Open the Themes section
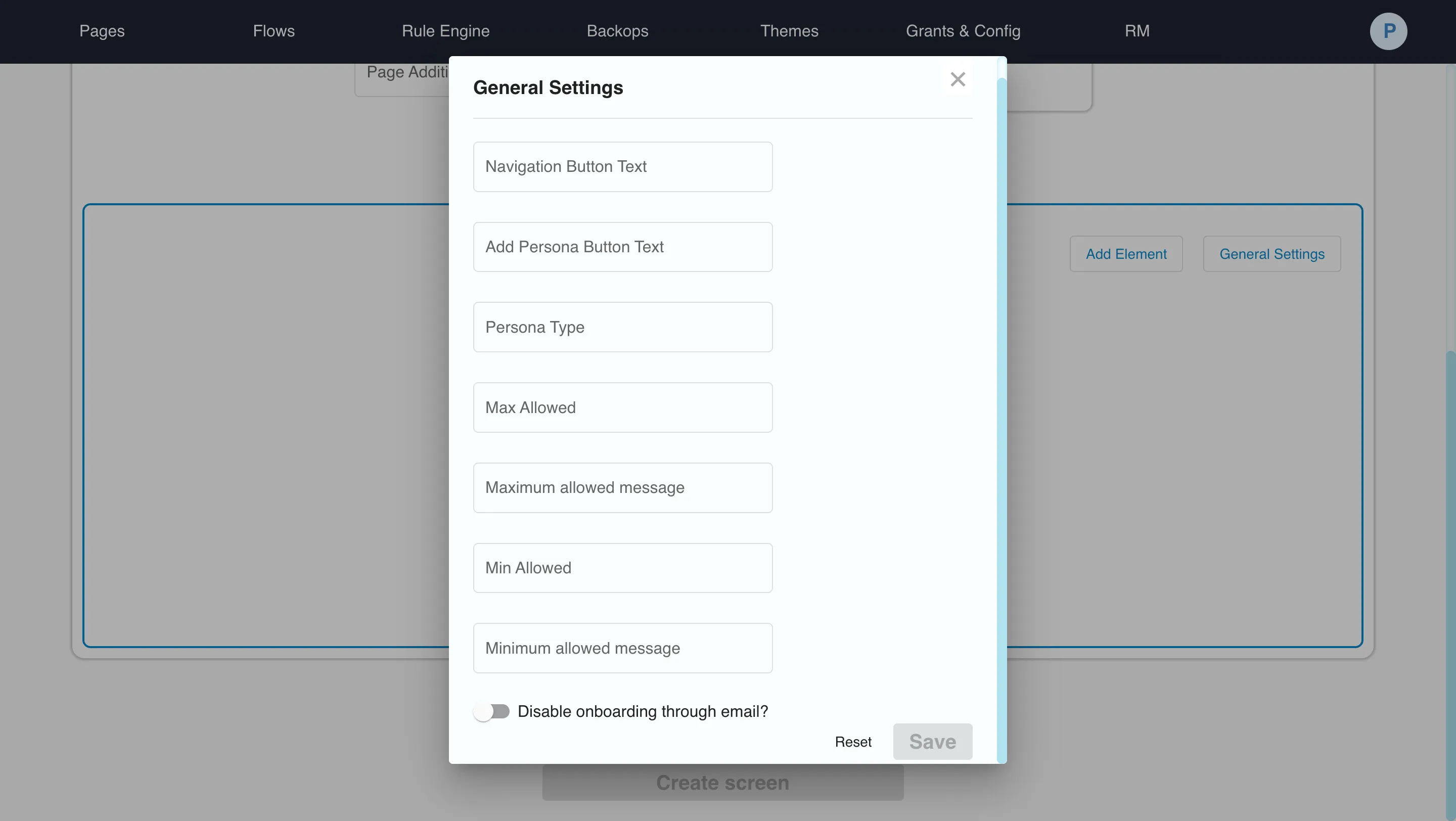 coord(789,31)
